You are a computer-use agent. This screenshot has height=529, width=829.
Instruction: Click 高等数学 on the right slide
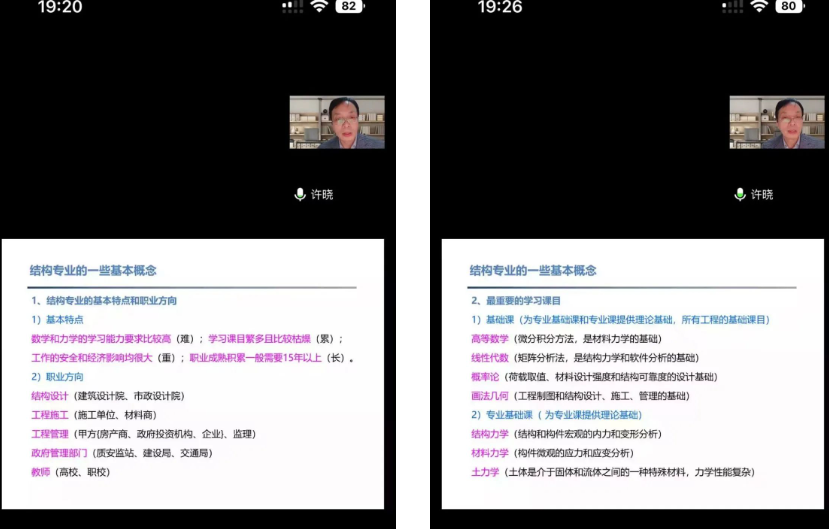pos(490,339)
